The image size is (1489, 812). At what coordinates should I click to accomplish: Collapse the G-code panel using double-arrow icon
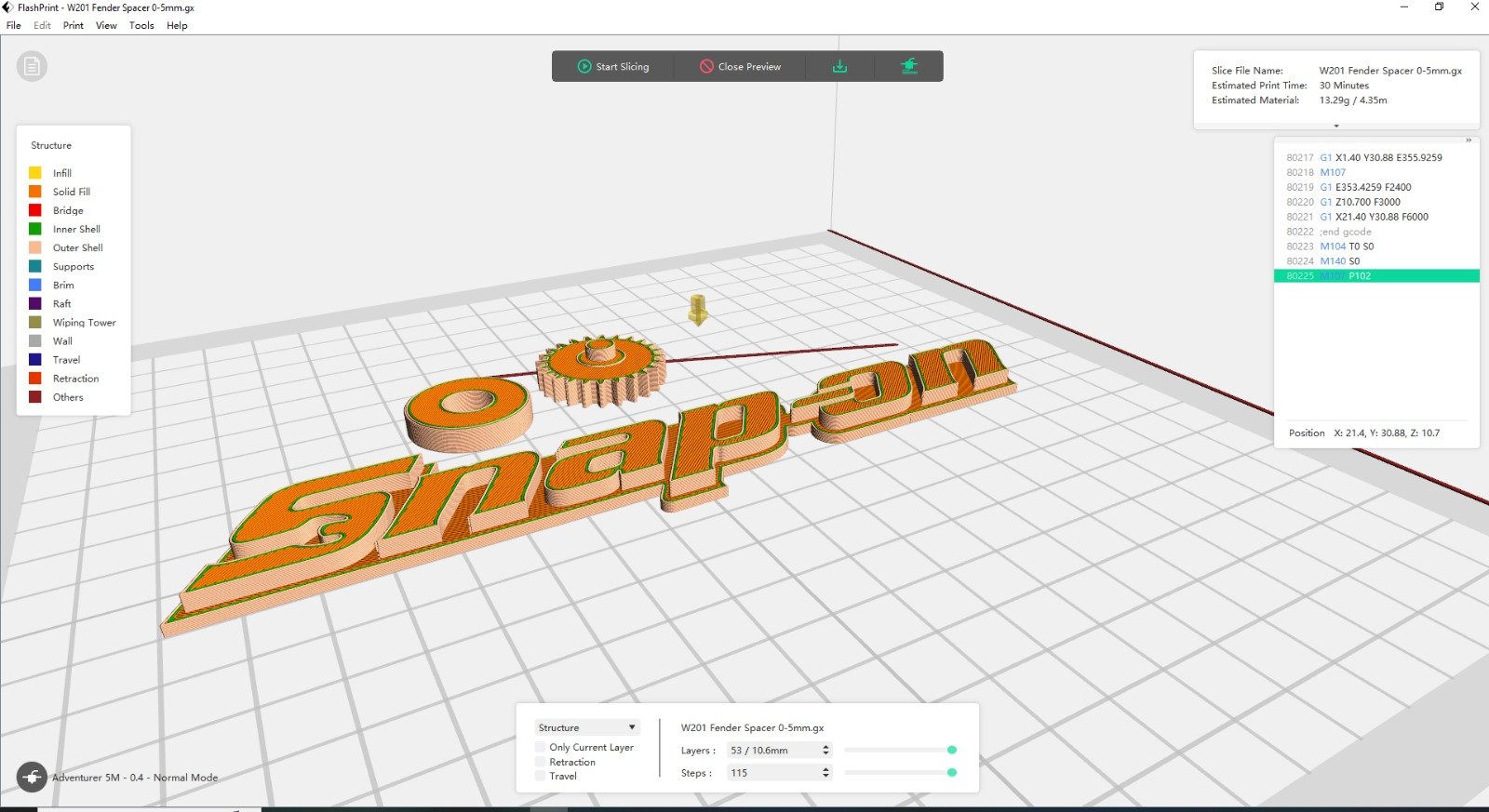pyautogui.click(x=1469, y=140)
